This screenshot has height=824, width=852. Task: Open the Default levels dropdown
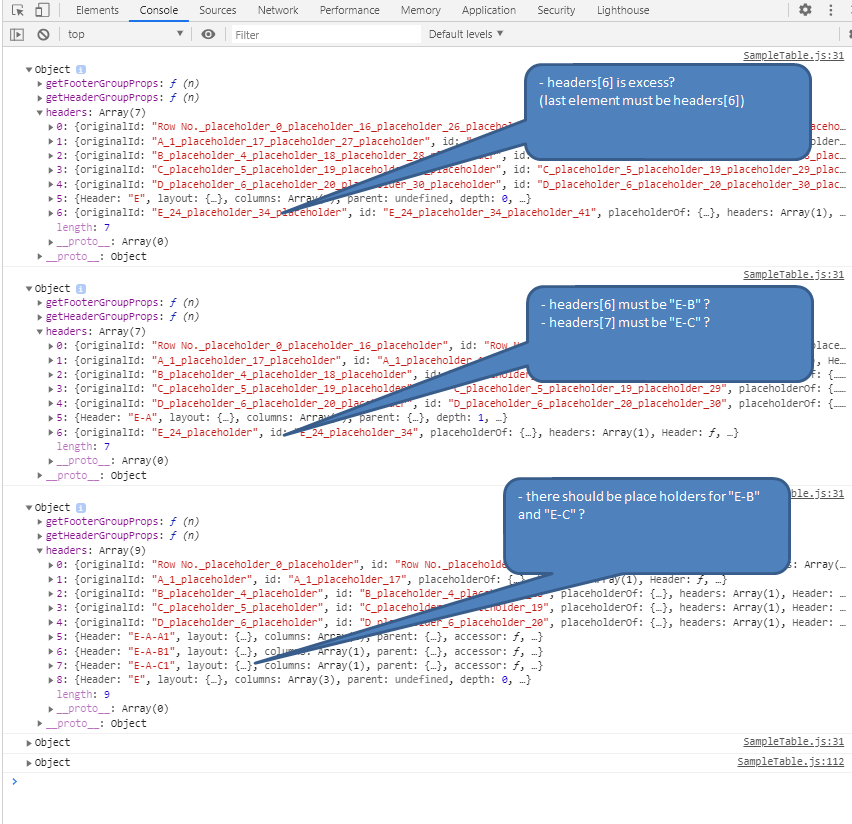point(466,34)
